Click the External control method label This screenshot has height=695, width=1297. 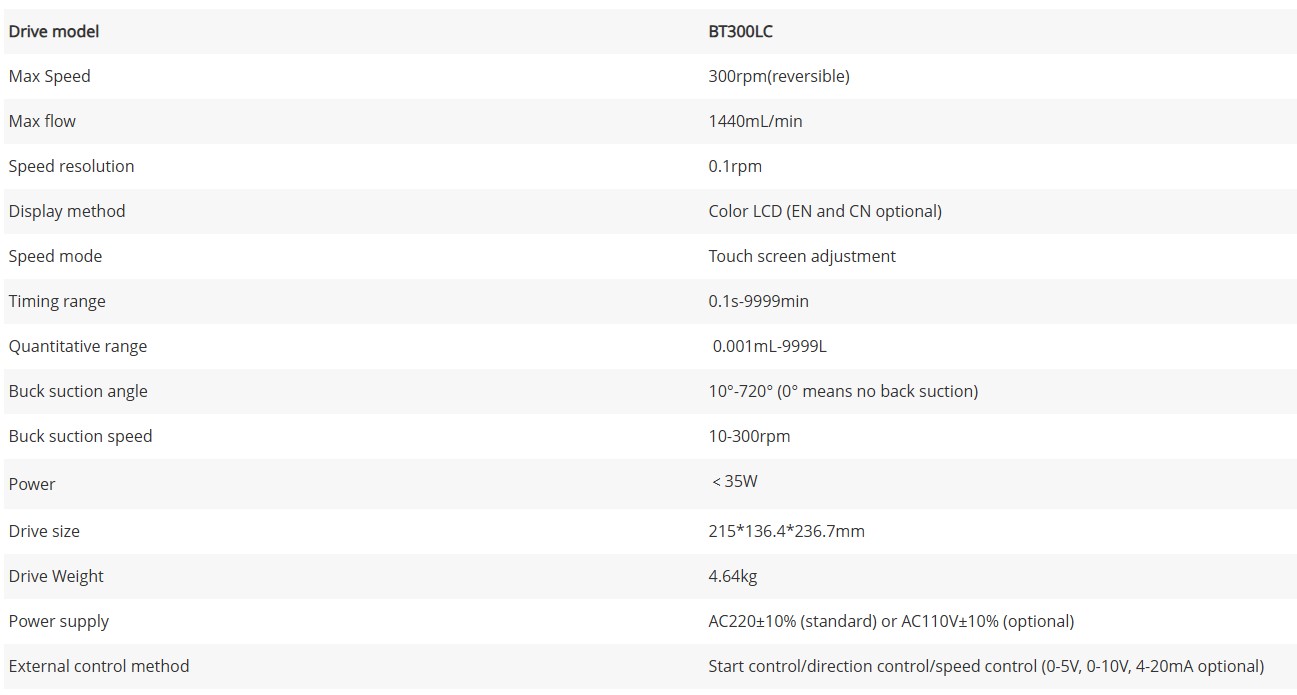click(99, 666)
